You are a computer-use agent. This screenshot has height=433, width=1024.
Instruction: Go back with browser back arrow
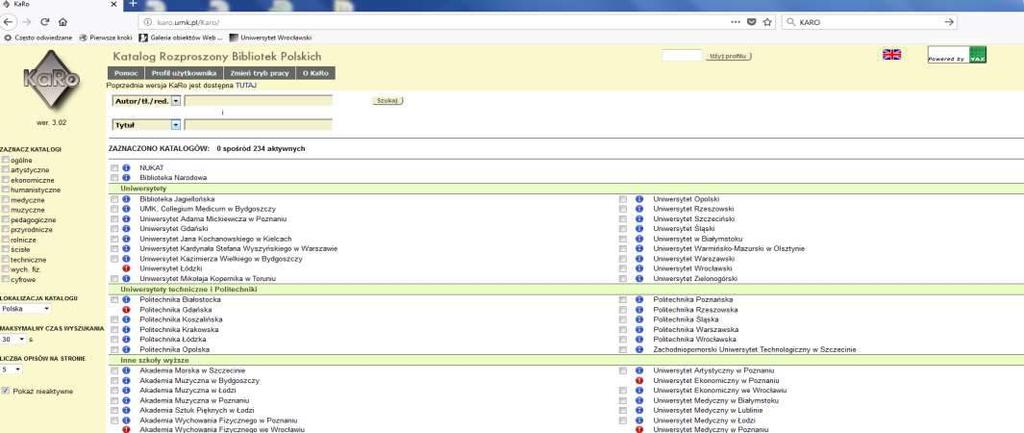click(x=8, y=22)
